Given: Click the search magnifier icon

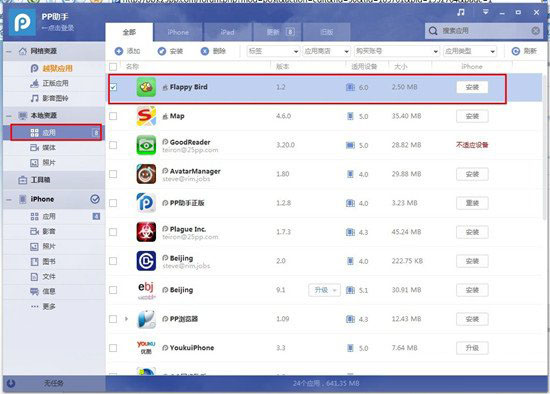Looking at the screenshot, I should coord(433,31).
